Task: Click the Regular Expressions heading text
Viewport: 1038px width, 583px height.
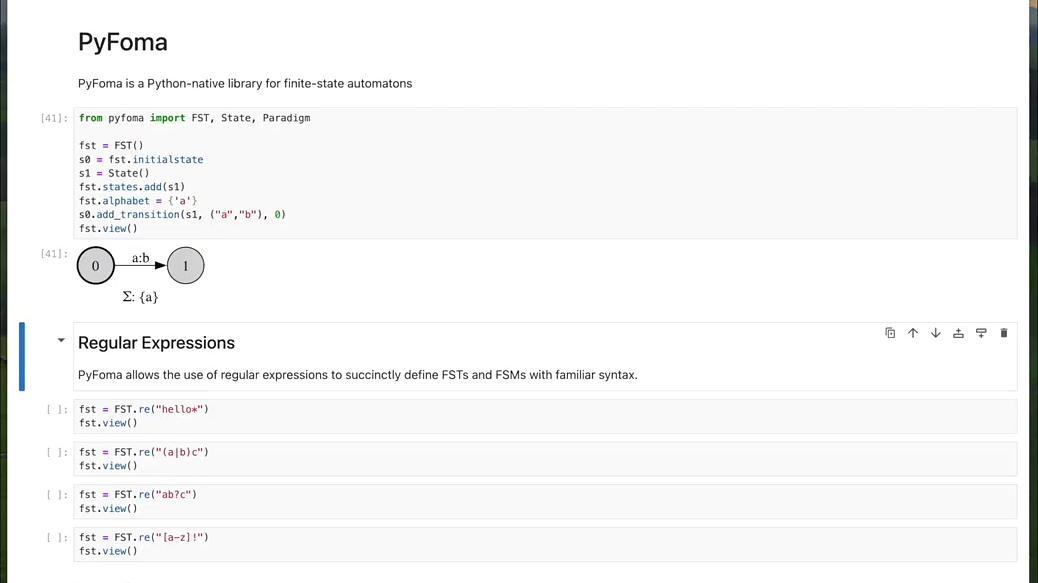Action: [x=156, y=343]
